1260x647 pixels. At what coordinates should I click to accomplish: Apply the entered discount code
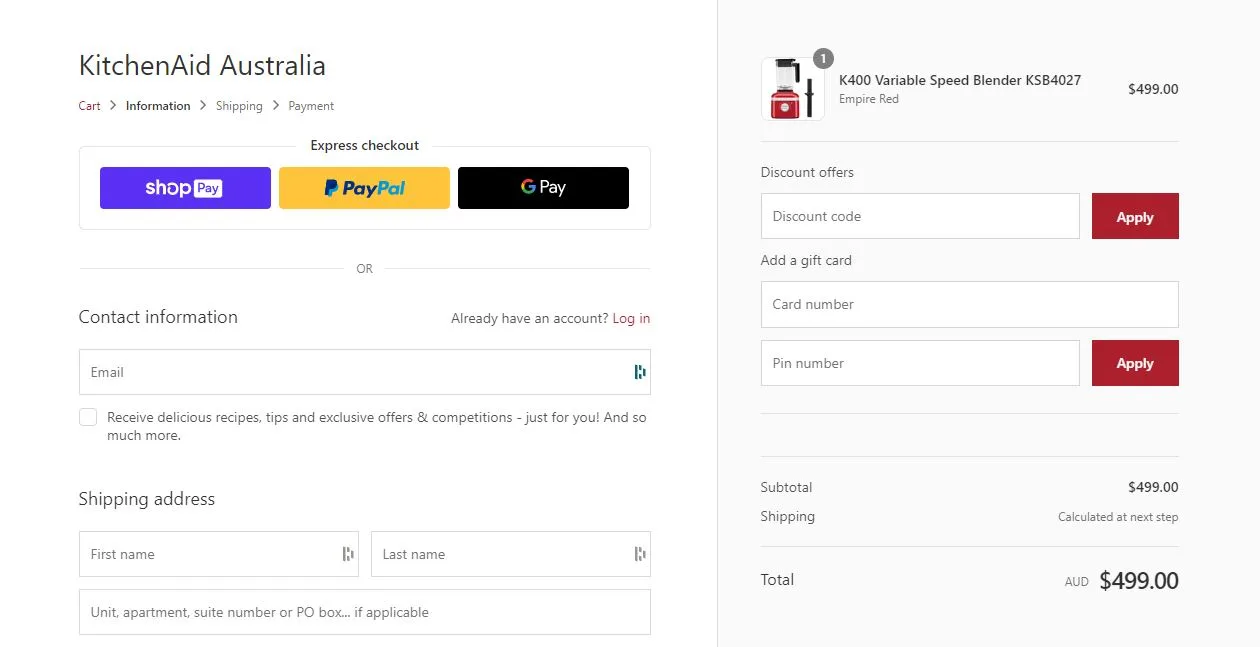pyautogui.click(x=1135, y=215)
